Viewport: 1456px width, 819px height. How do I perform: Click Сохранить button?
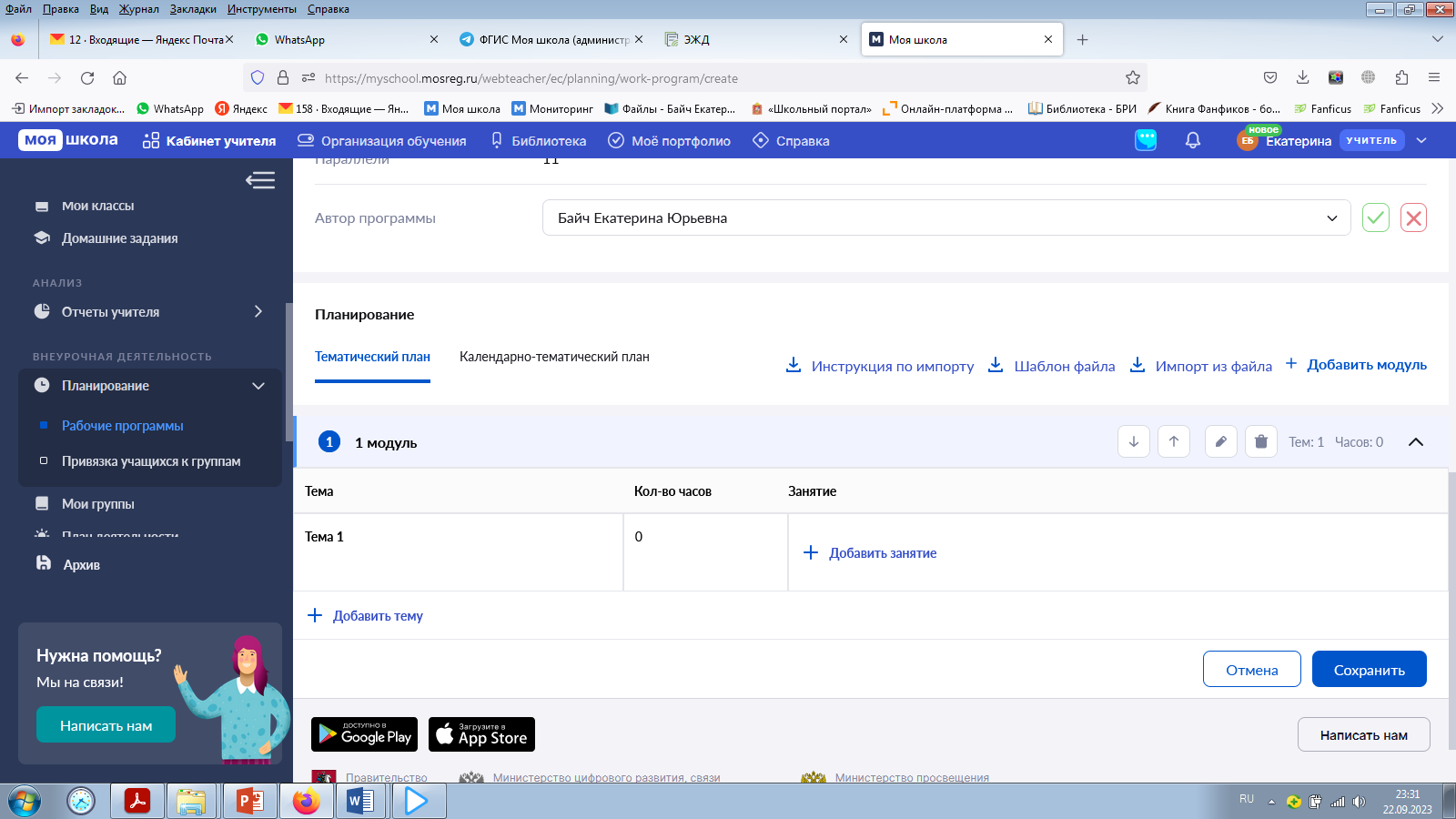pos(1369,669)
